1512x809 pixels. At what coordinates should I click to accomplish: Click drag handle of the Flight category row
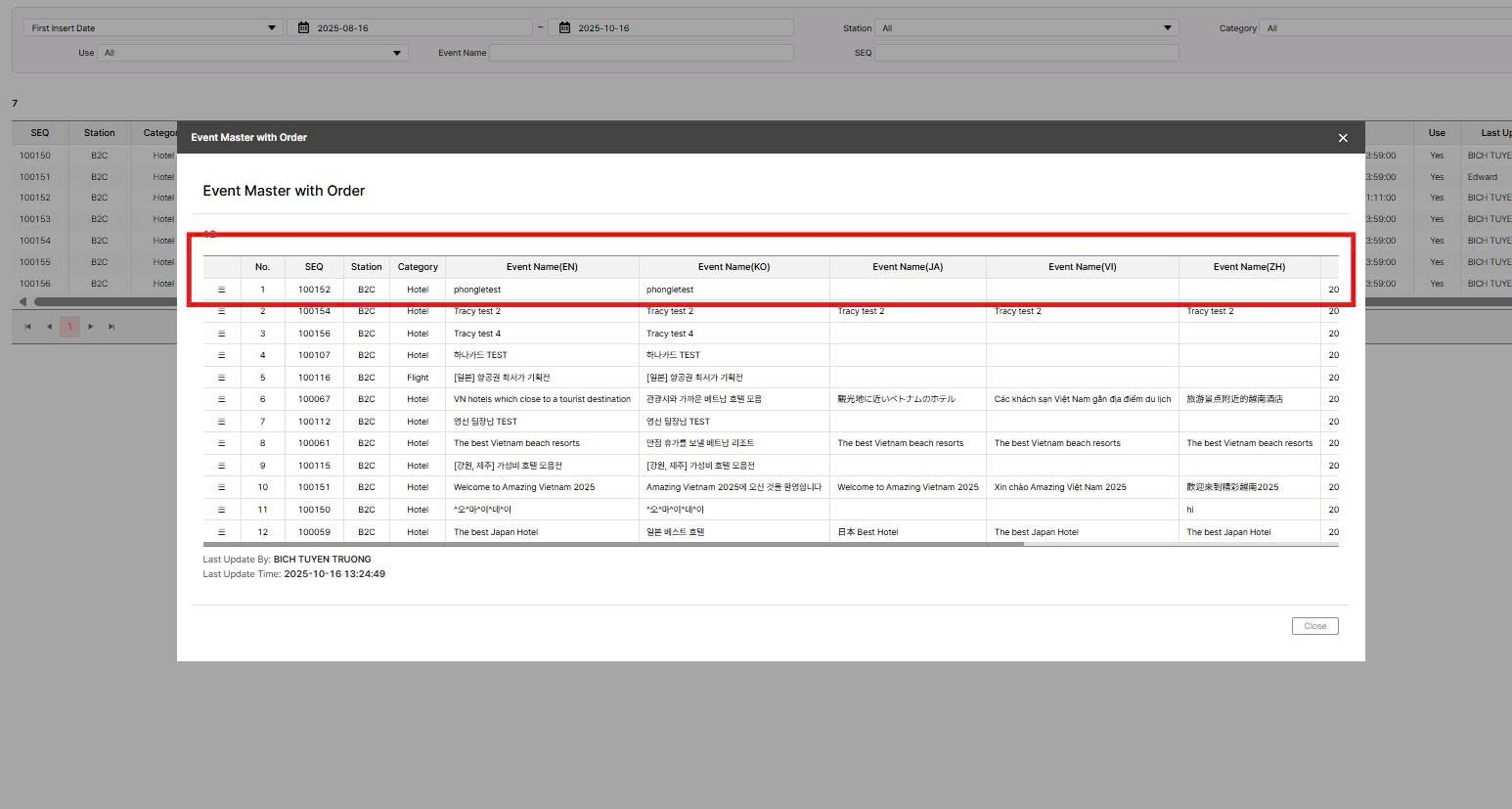[x=221, y=378]
